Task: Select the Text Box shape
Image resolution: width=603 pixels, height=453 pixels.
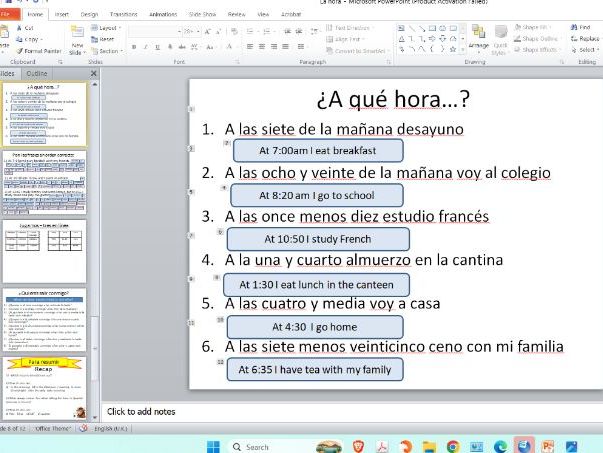Action: pyautogui.click(x=401, y=28)
